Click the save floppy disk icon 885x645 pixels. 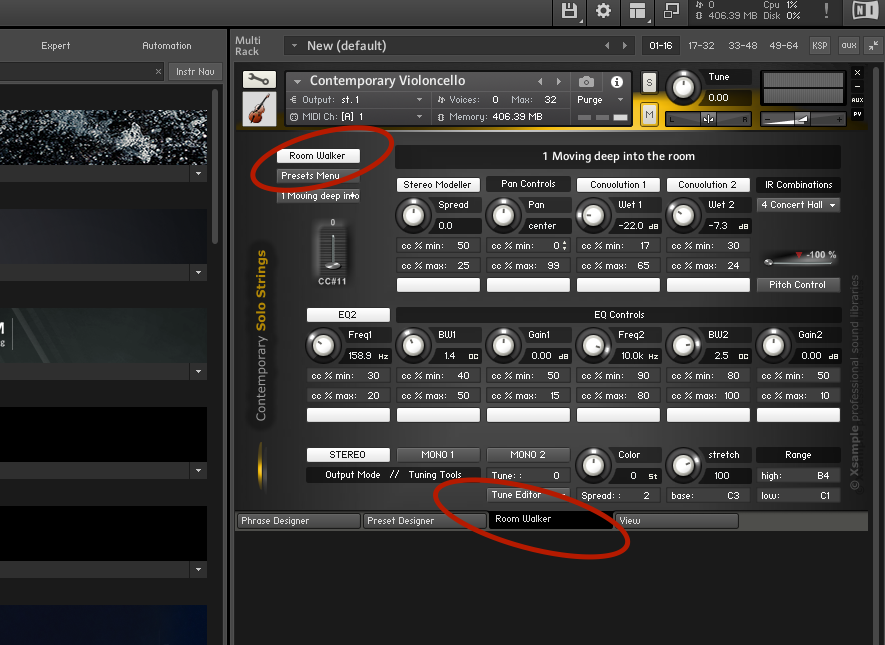point(569,11)
